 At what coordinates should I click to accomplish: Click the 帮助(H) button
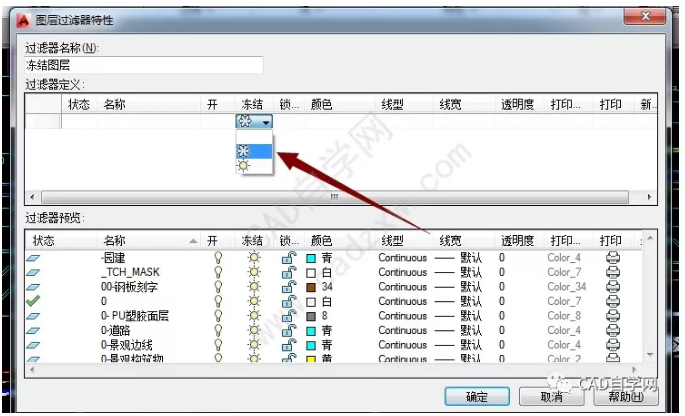(626, 397)
